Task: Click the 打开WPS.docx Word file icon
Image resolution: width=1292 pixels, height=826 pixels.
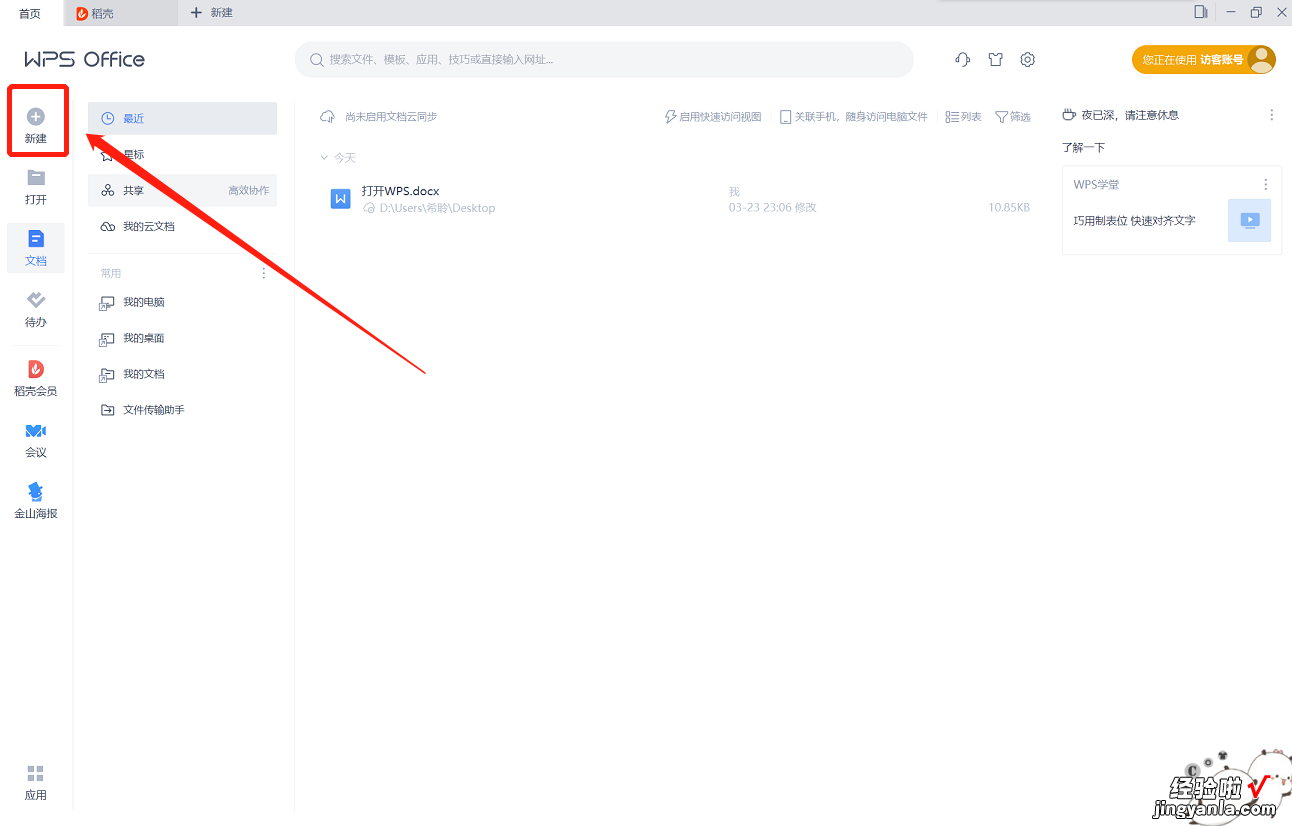Action: click(340, 199)
